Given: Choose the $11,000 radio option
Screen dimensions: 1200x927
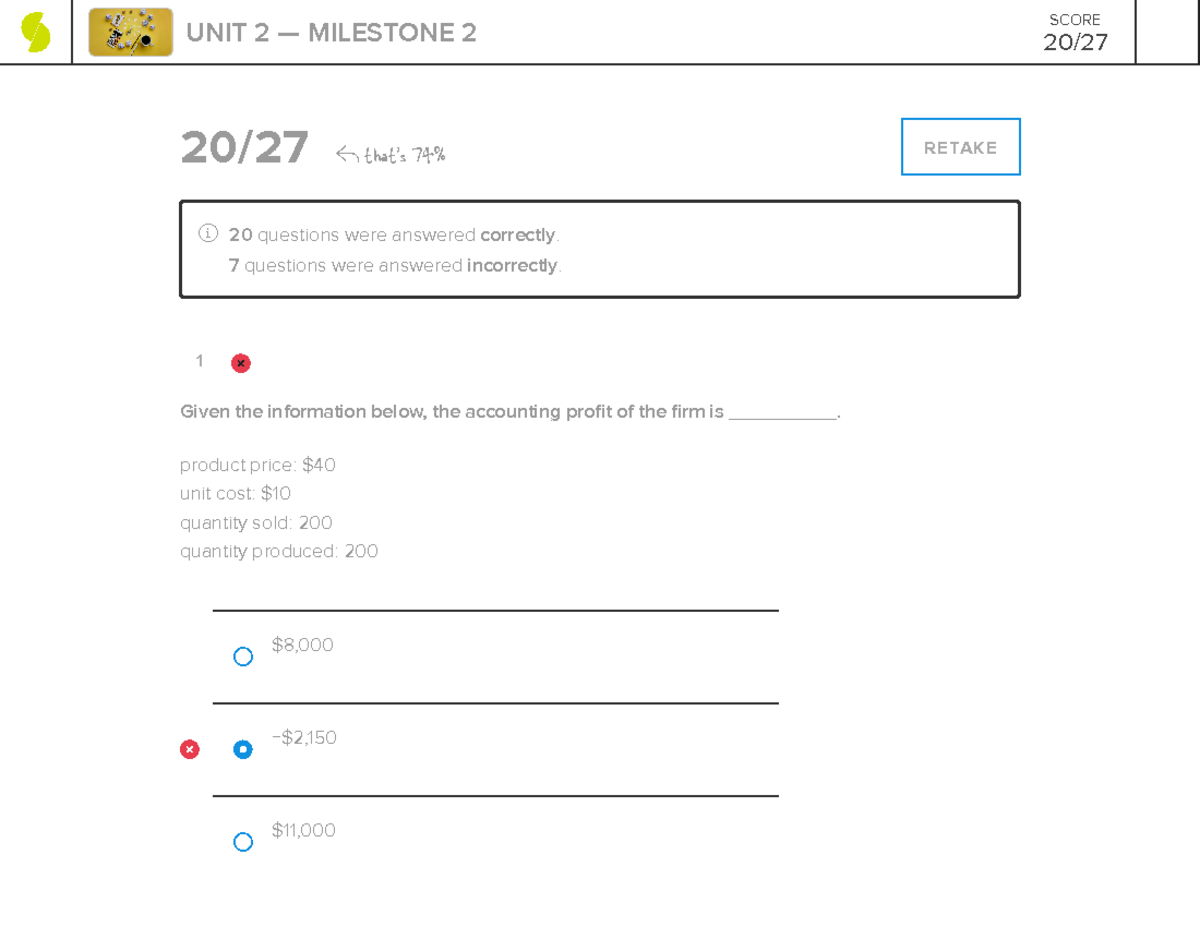Looking at the screenshot, I should 243,842.
